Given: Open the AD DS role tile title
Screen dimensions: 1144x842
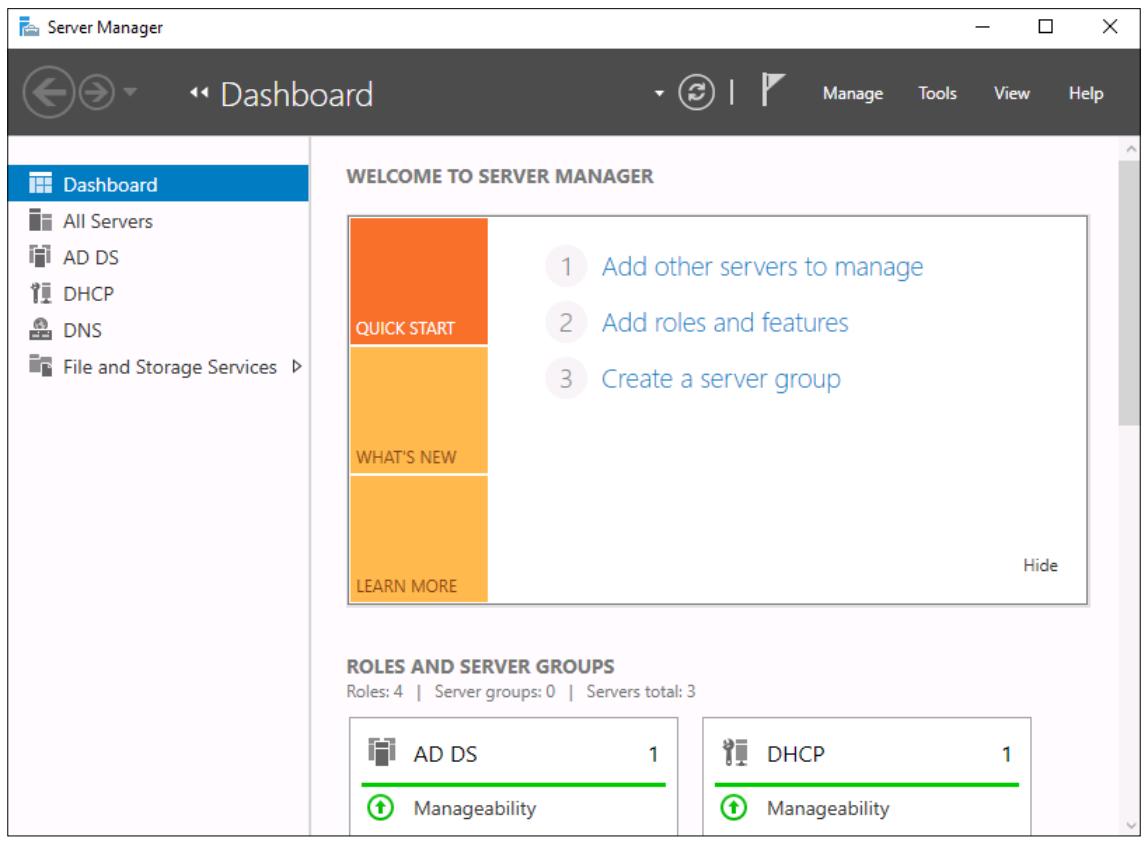Looking at the screenshot, I should [x=445, y=754].
